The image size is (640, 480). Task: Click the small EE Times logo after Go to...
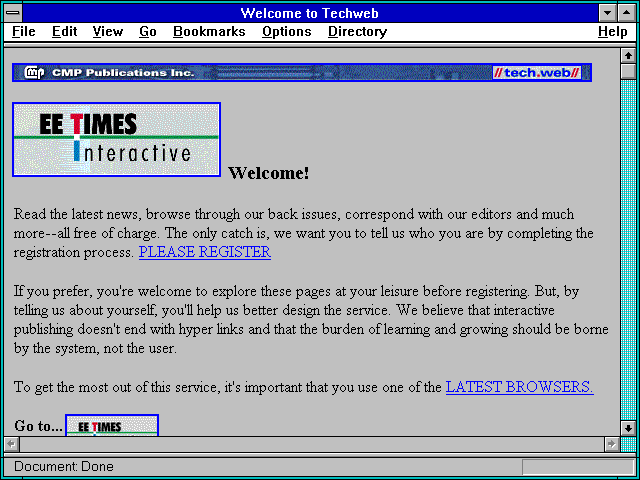coord(112,425)
